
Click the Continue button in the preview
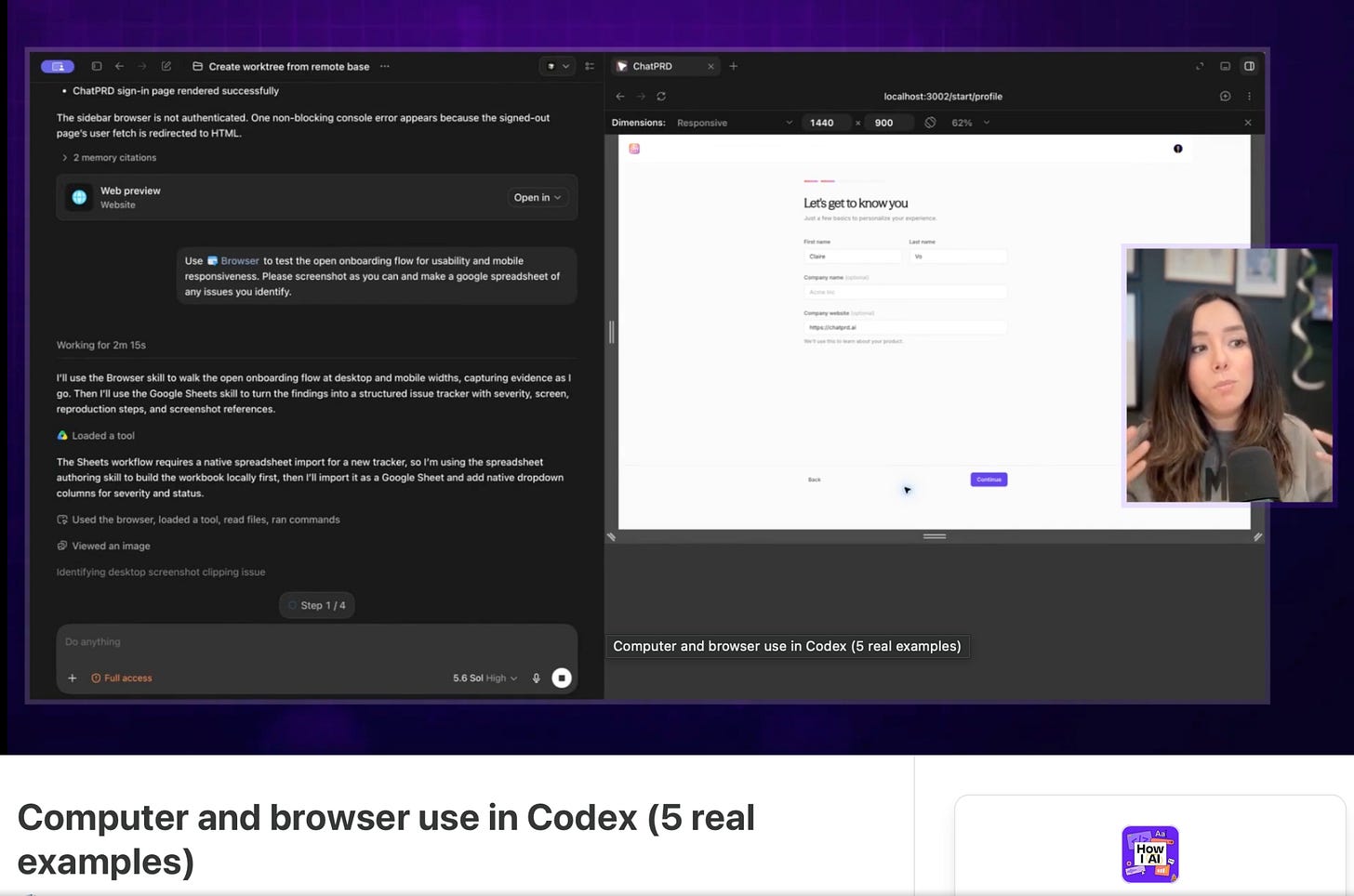(989, 480)
